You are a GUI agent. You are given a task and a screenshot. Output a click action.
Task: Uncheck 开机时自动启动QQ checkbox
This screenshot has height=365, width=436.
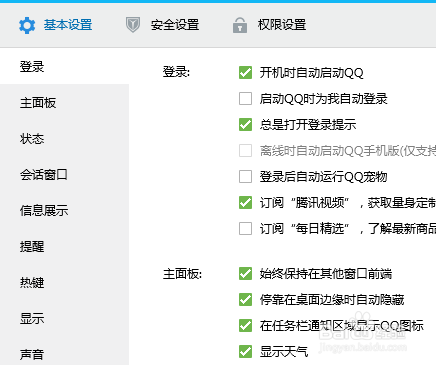pyautogui.click(x=245, y=72)
